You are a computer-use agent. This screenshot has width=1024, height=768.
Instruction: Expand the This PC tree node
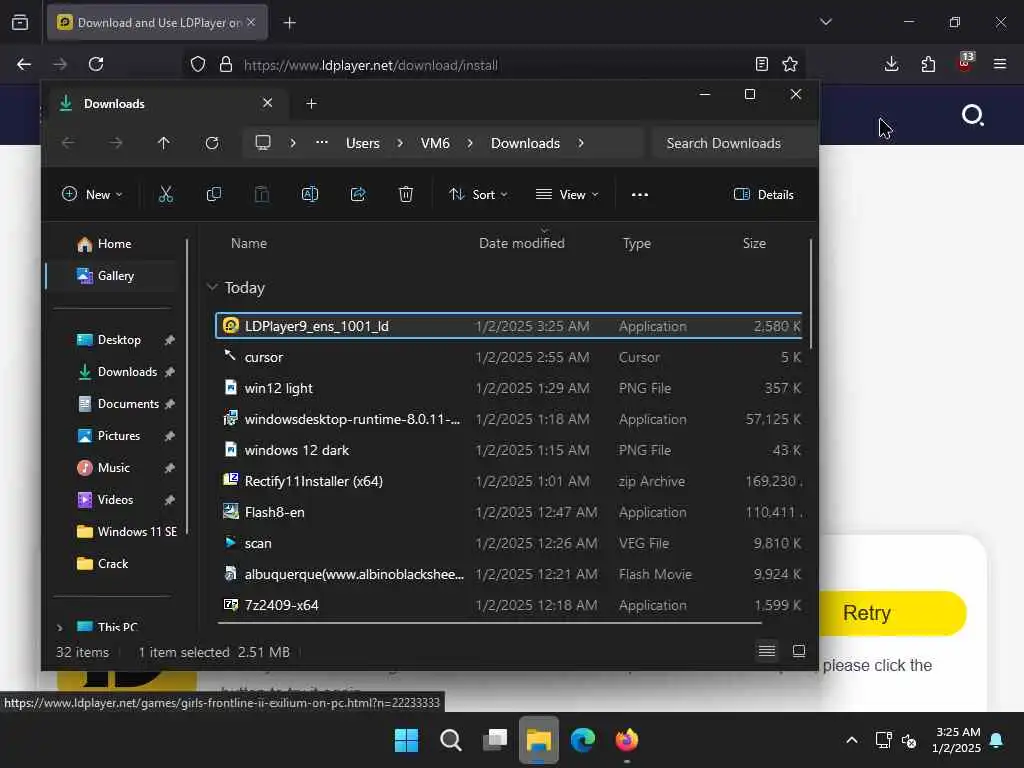tap(59, 628)
